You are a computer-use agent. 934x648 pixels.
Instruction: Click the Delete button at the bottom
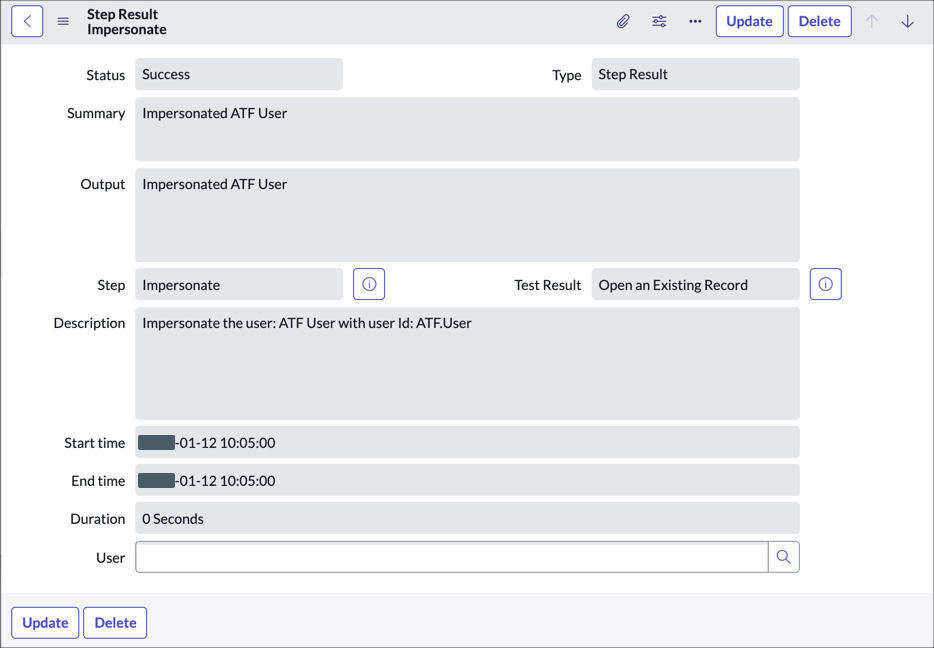pyautogui.click(x=114, y=622)
